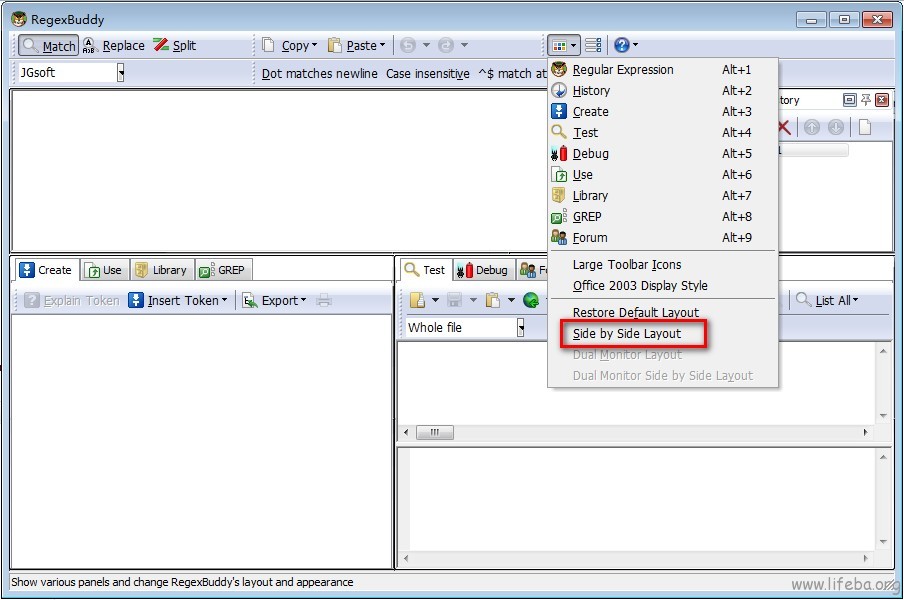Image resolution: width=904 pixels, height=600 pixels.
Task: Click in the Create panel tree area
Action: pos(202,441)
